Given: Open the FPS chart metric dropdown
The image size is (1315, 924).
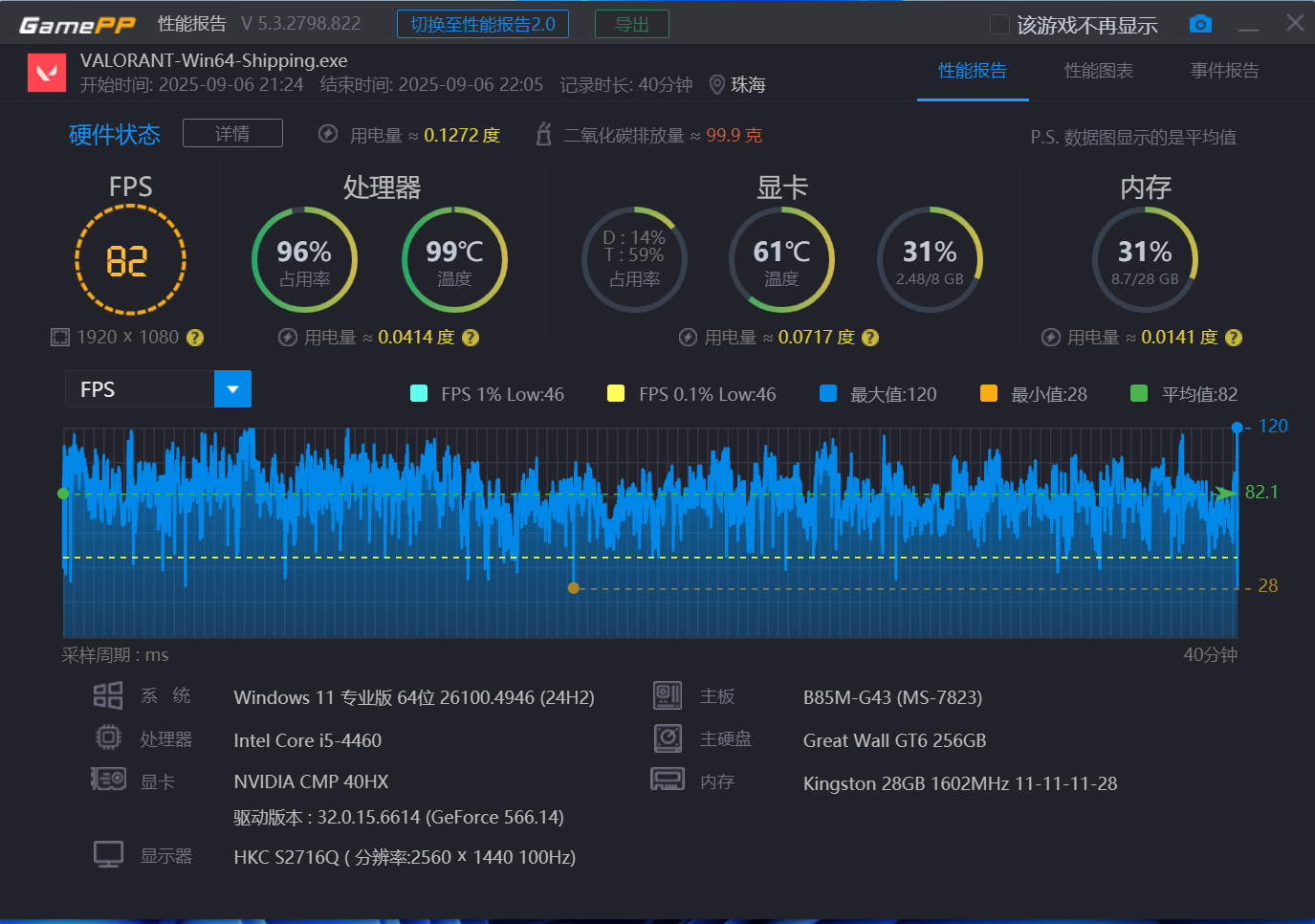Looking at the screenshot, I should point(158,389).
